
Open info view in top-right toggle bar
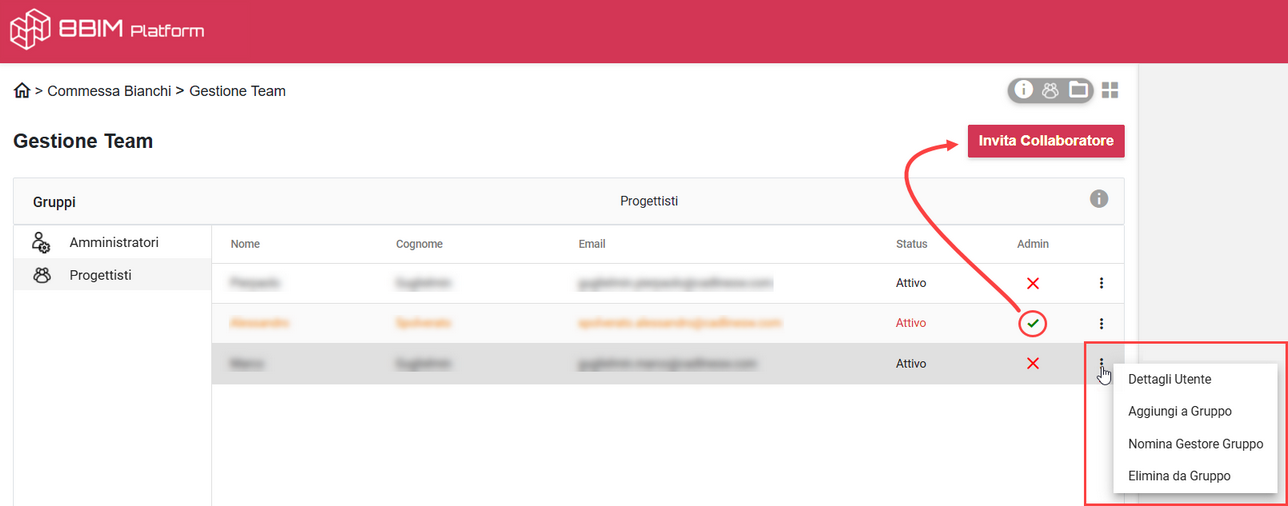(1023, 90)
